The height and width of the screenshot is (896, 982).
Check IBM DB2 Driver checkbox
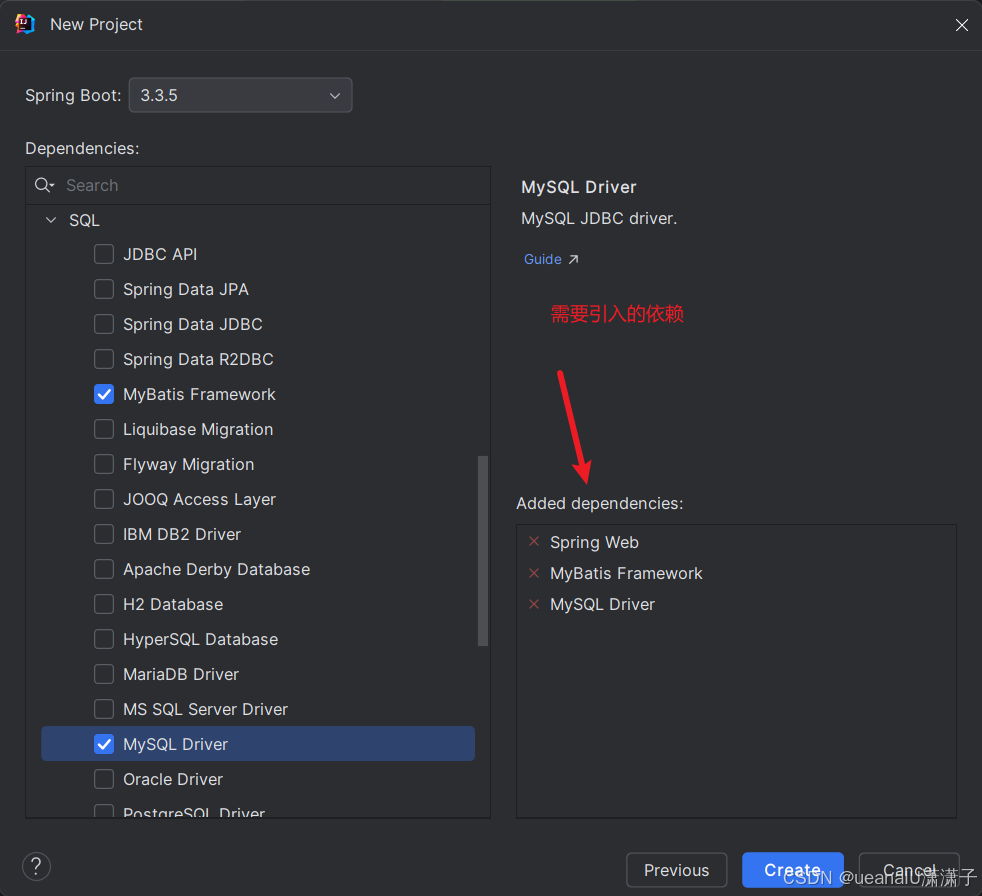pyautogui.click(x=104, y=534)
